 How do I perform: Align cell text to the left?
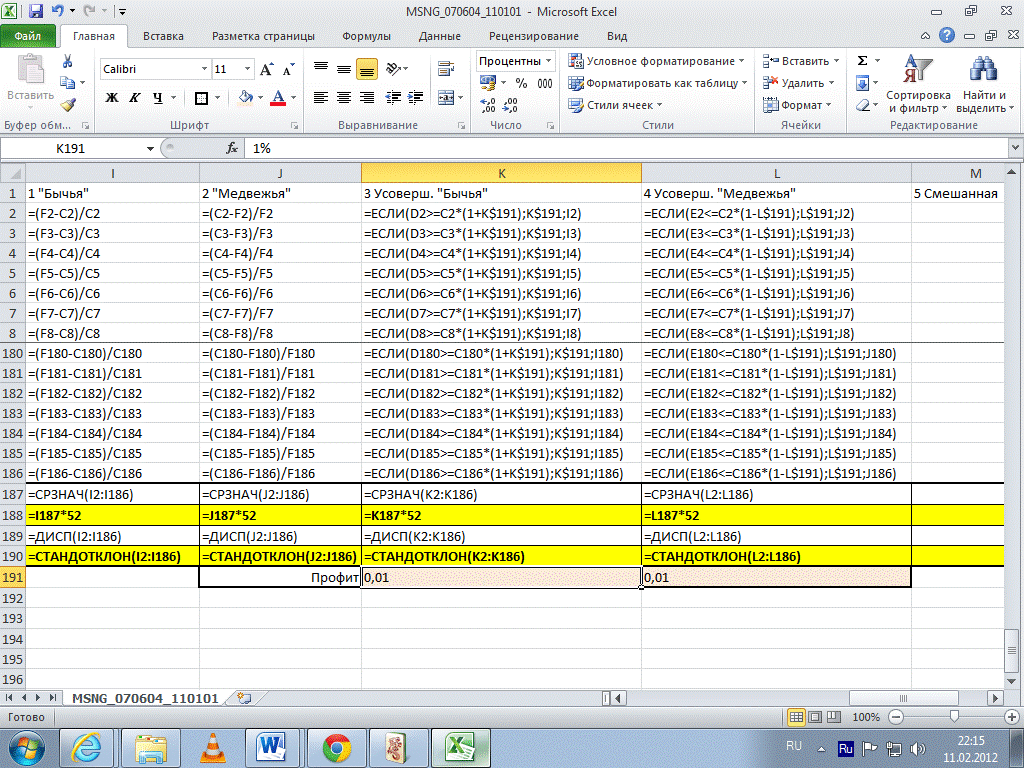click(x=321, y=98)
